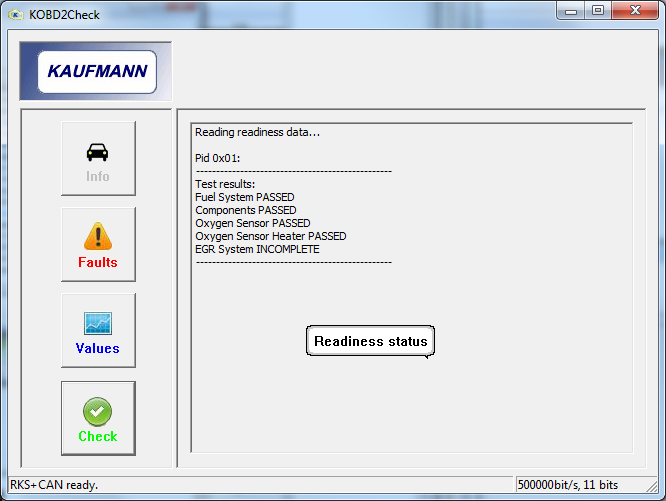Select the blue 'Values' label
666x501 pixels.
[98, 349]
